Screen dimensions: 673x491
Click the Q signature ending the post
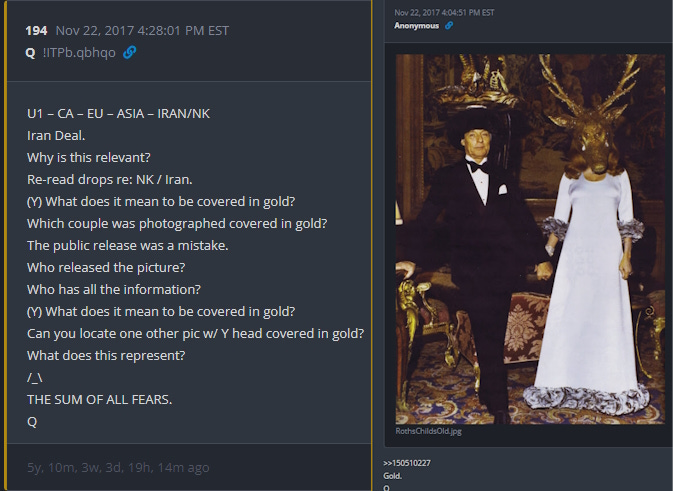tap(32, 422)
